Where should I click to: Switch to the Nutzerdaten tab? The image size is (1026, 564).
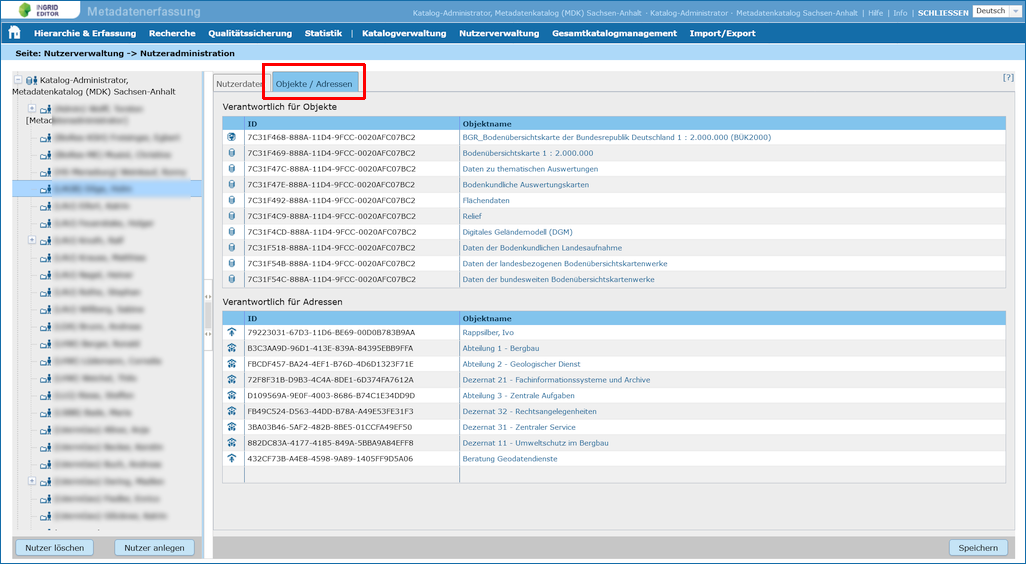click(x=239, y=84)
